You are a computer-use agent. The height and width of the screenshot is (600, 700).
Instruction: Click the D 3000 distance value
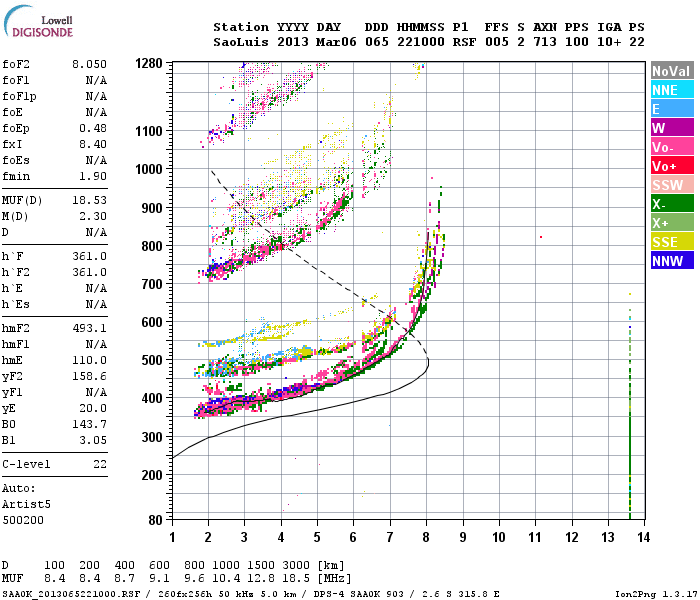tap(296, 566)
